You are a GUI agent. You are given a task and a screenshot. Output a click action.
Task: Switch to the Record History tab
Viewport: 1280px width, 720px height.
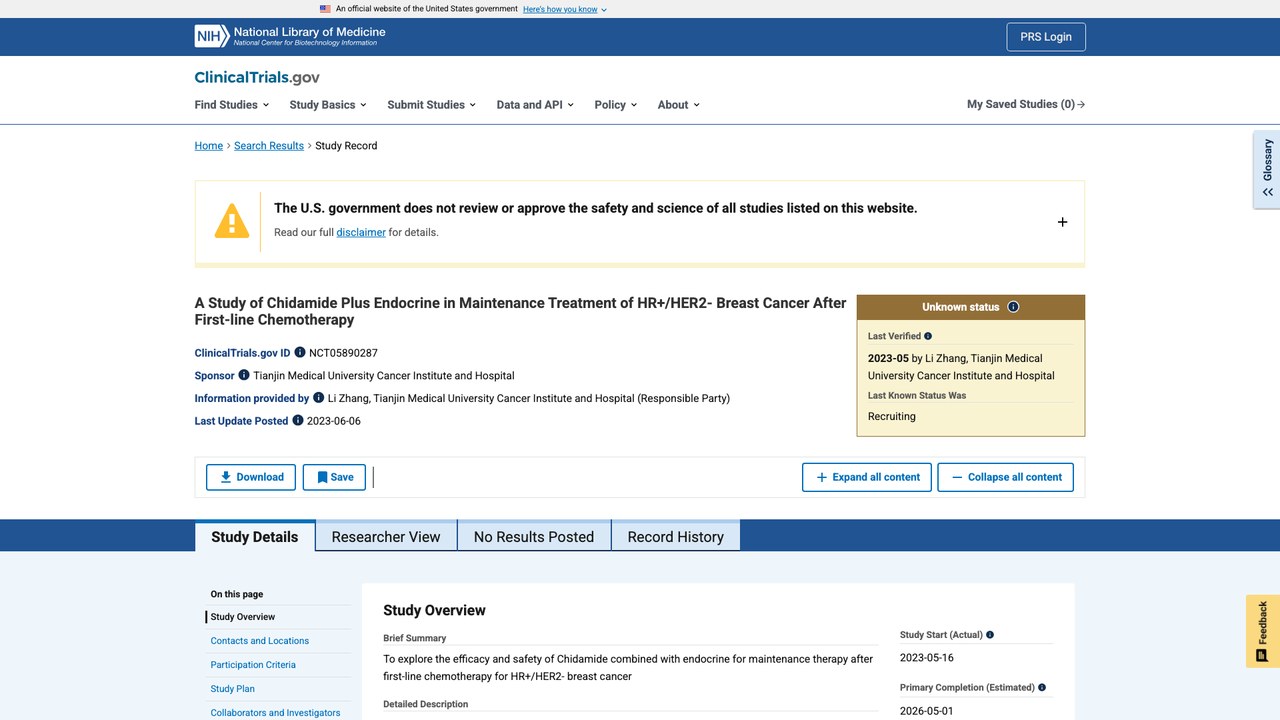click(x=676, y=536)
